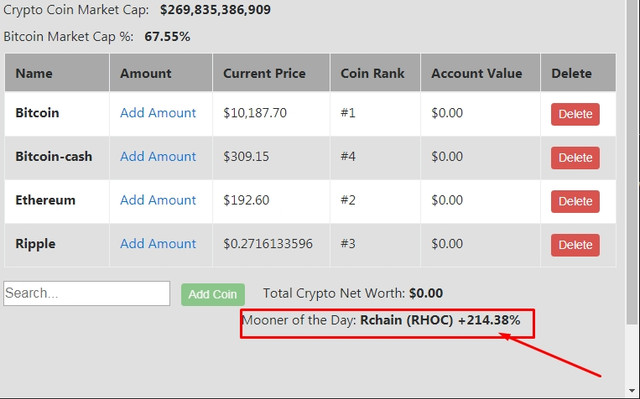Click the $269,835,386,909 market cap value
Image resolution: width=640 pixels, height=399 pixels.
(x=215, y=10)
